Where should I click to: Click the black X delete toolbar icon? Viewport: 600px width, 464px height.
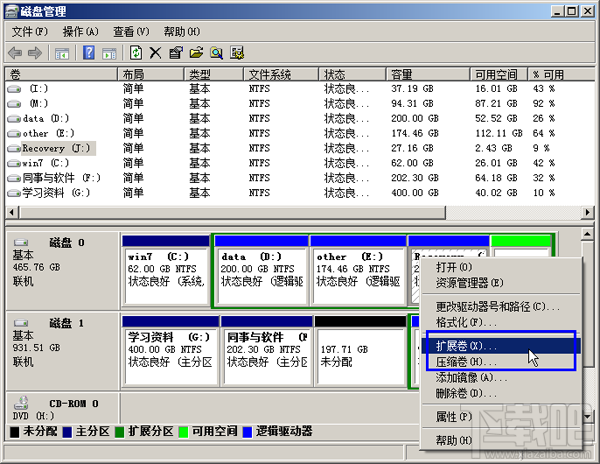[x=155, y=52]
